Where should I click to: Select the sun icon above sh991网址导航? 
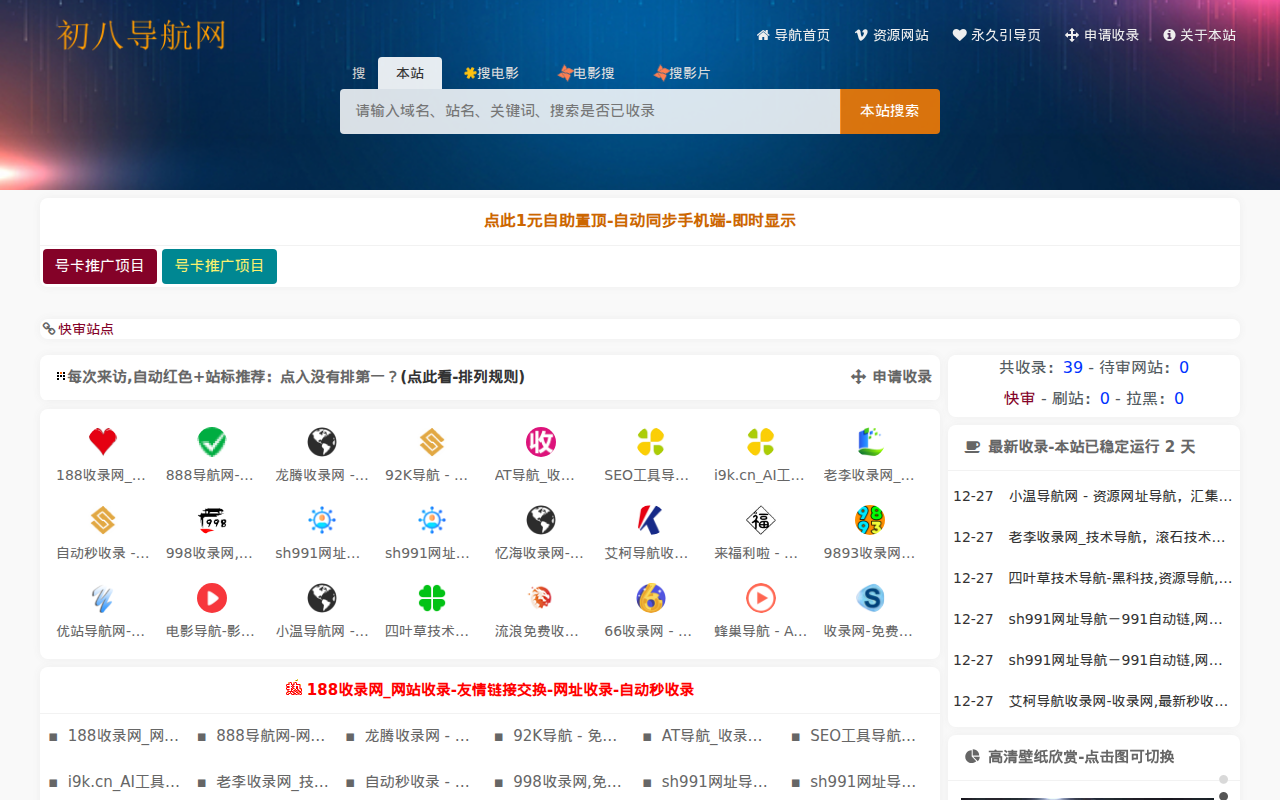click(321, 518)
